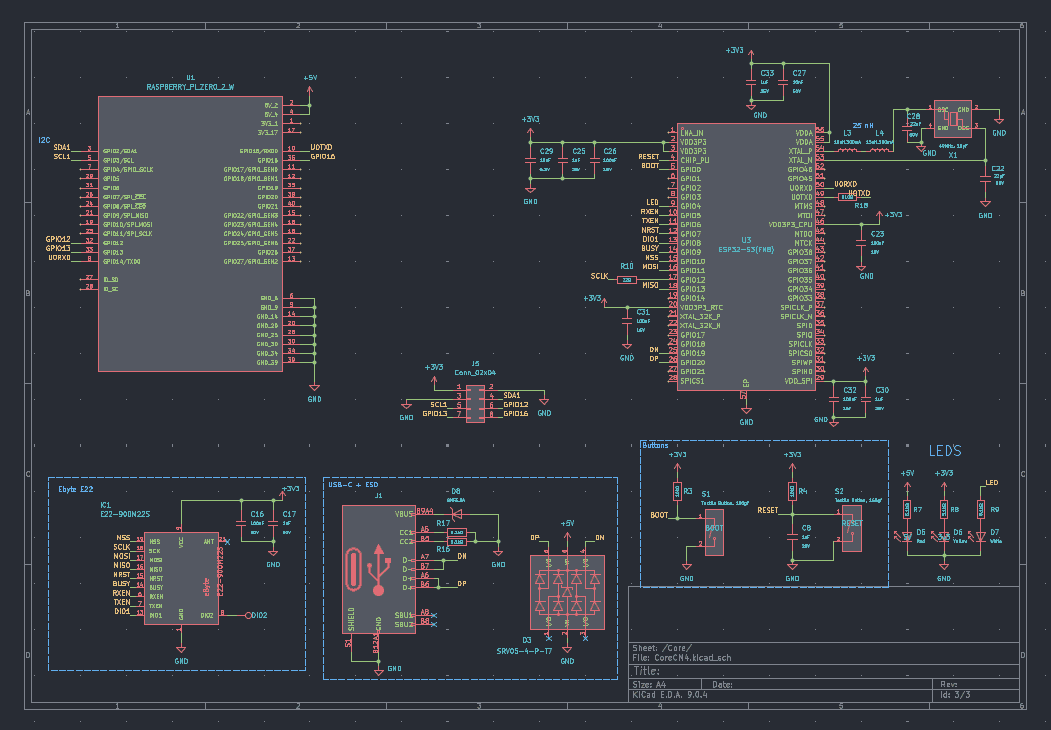Select resistor R3 above BOOT
This screenshot has height=730, width=1051.
(678, 491)
